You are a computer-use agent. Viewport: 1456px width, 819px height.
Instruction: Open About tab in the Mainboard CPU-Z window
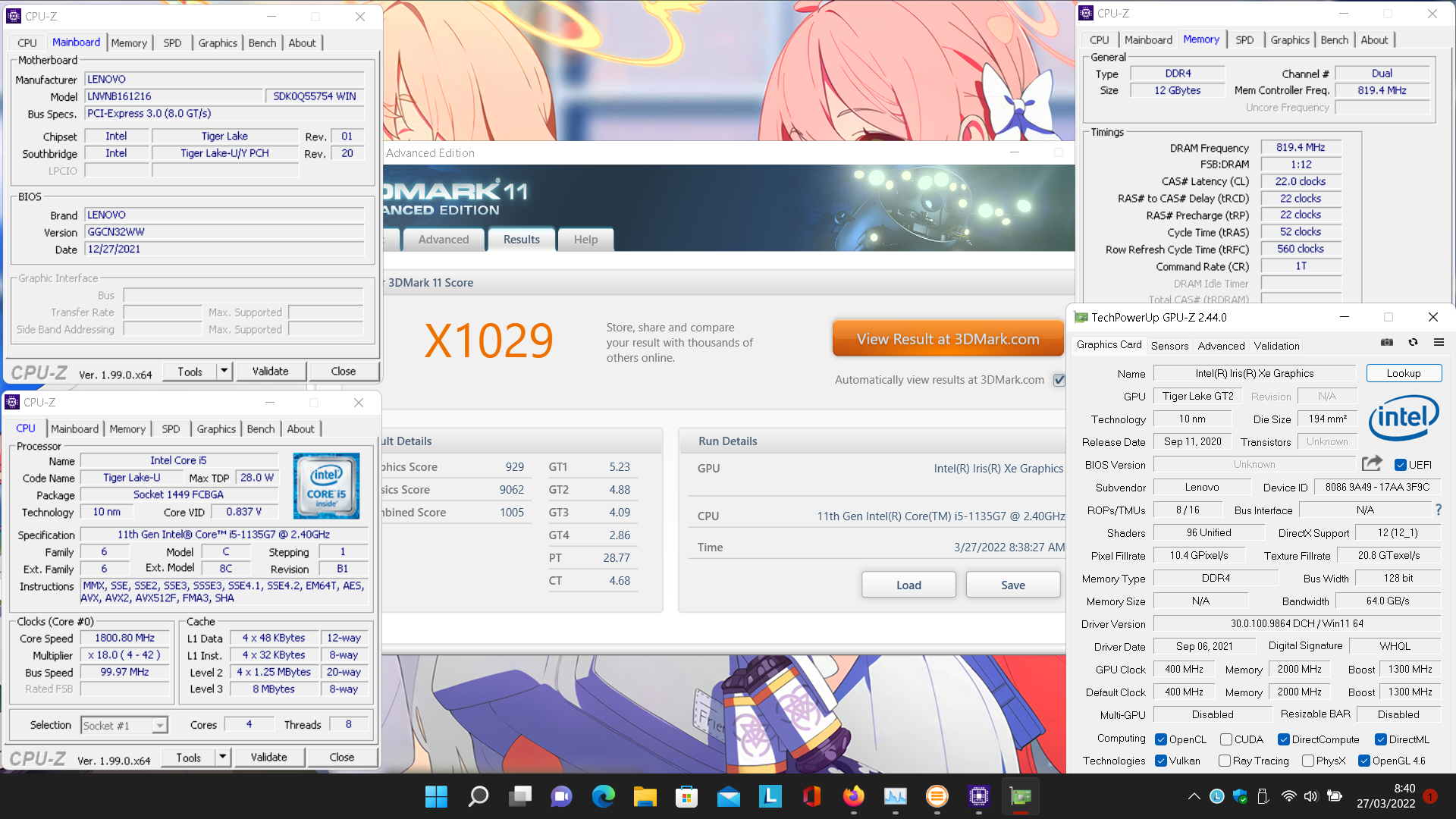click(302, 43)
